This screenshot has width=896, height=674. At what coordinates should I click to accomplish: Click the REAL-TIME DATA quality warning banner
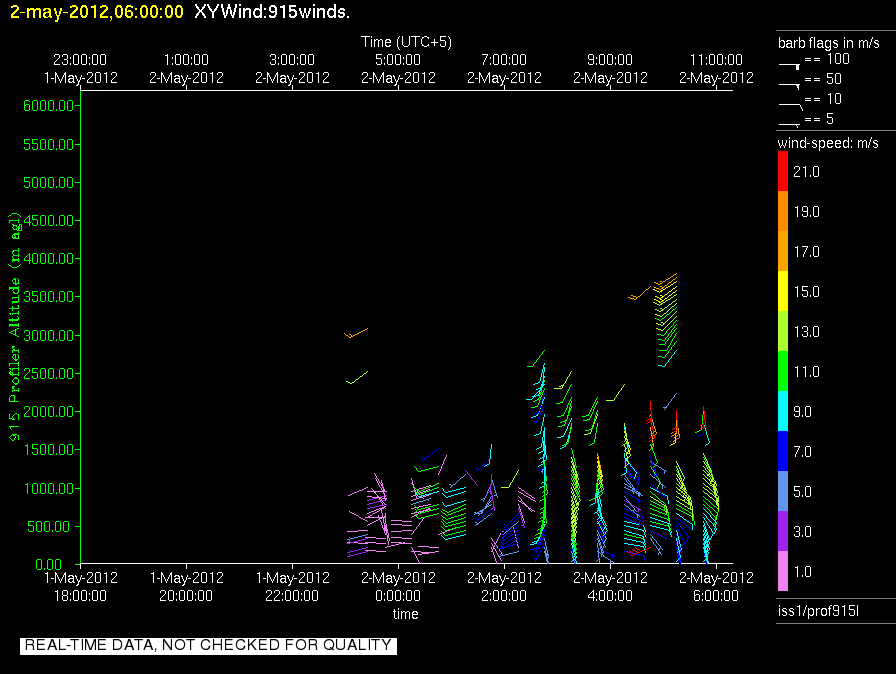tap(208, 645)
